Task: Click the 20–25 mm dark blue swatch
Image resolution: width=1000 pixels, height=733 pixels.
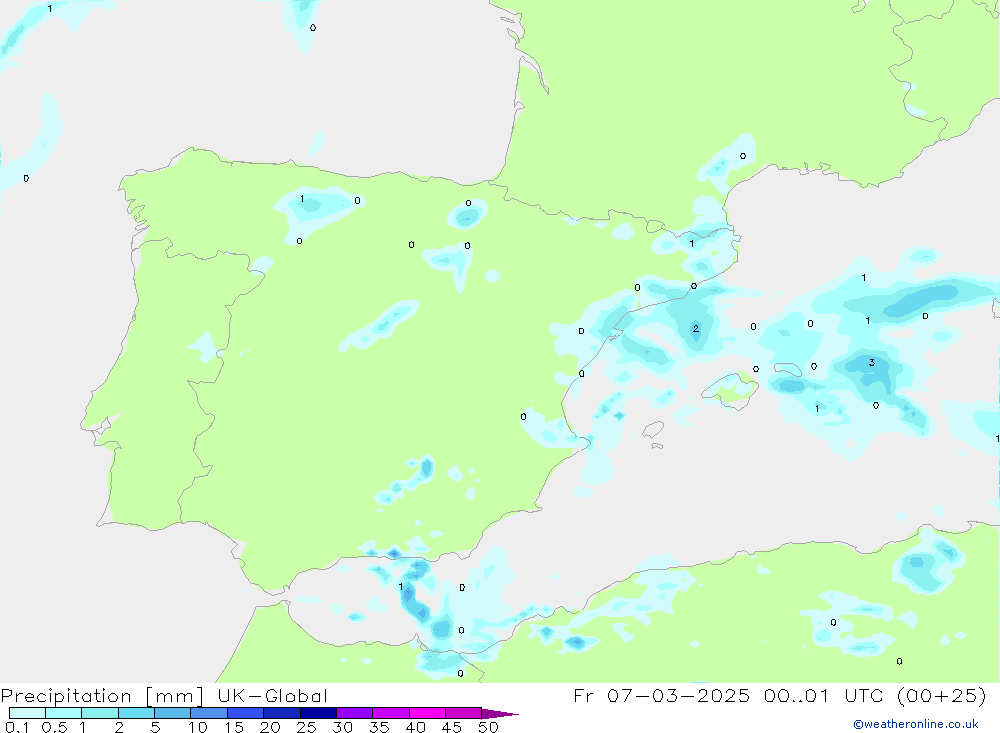Action: tap(282, 713)
